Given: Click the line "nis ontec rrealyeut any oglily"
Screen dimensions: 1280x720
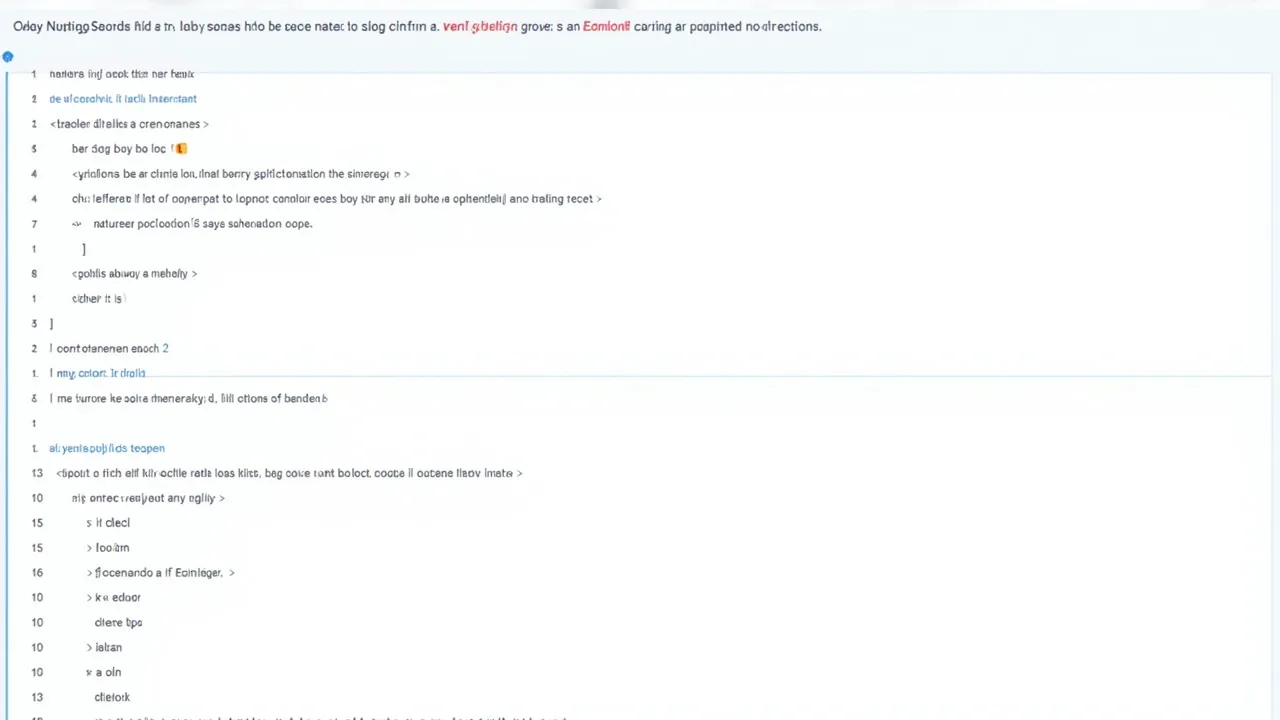Looking at the screenshot, I should pyautogui.click(x=148, y=498).
